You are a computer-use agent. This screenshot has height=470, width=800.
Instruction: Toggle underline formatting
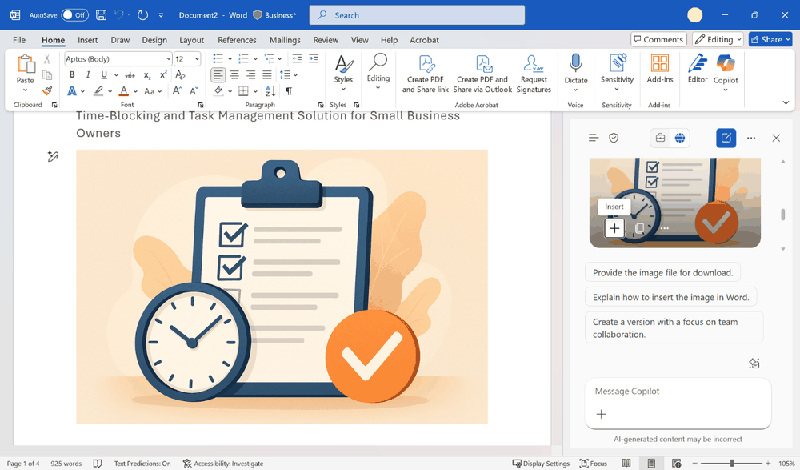click(104, 75)
